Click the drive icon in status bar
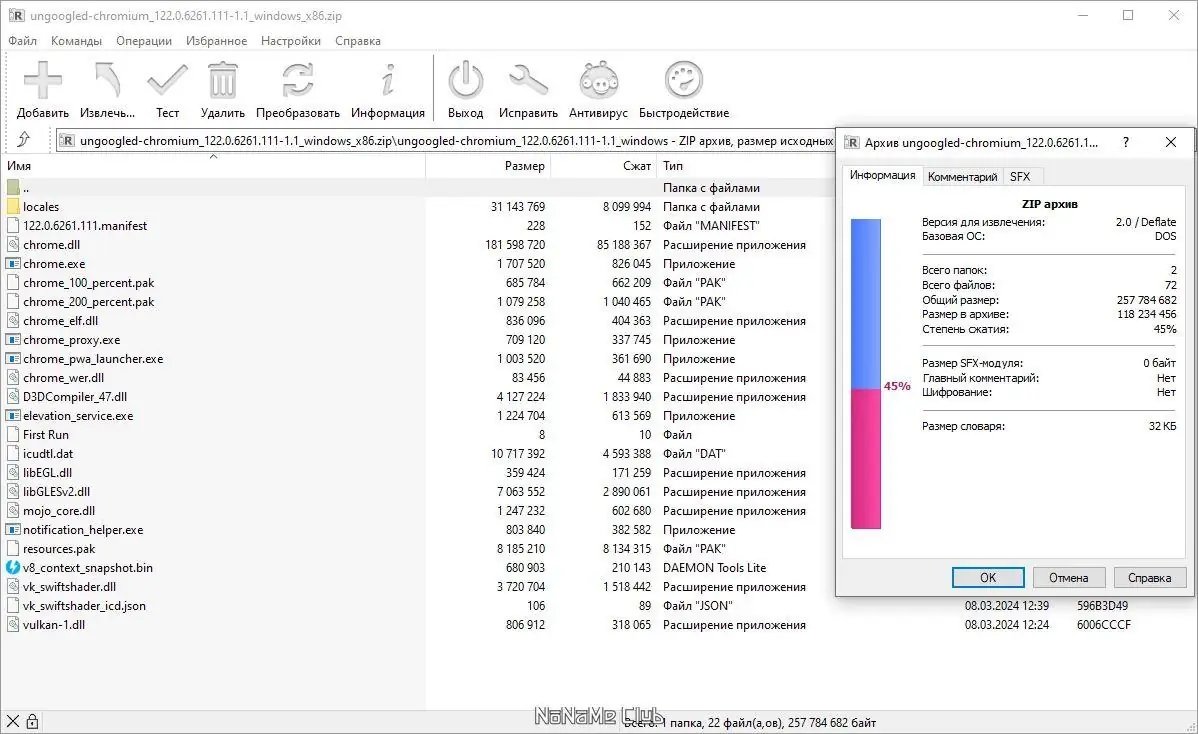Image resolution: width=1198 pixels, height=734 pixels. [x=12, y=721]
